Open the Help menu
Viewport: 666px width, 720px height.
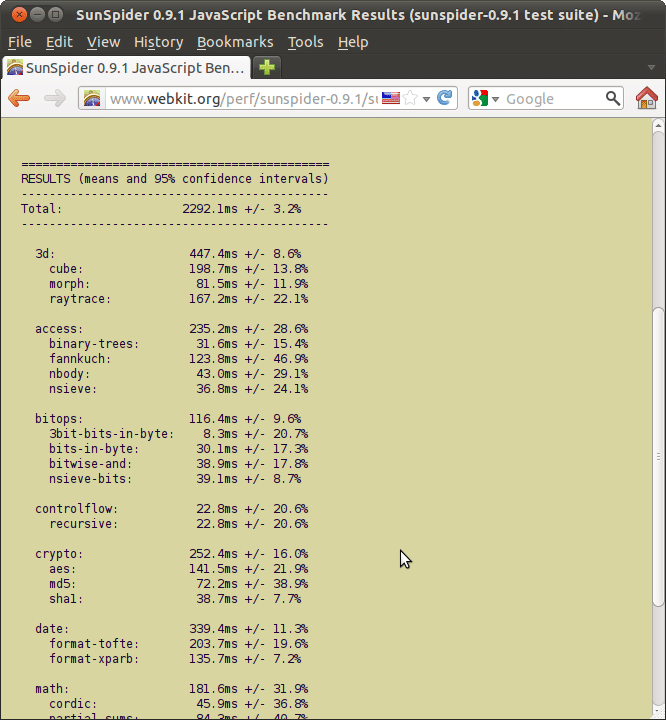pyautogui.click(x=353, y=42)
